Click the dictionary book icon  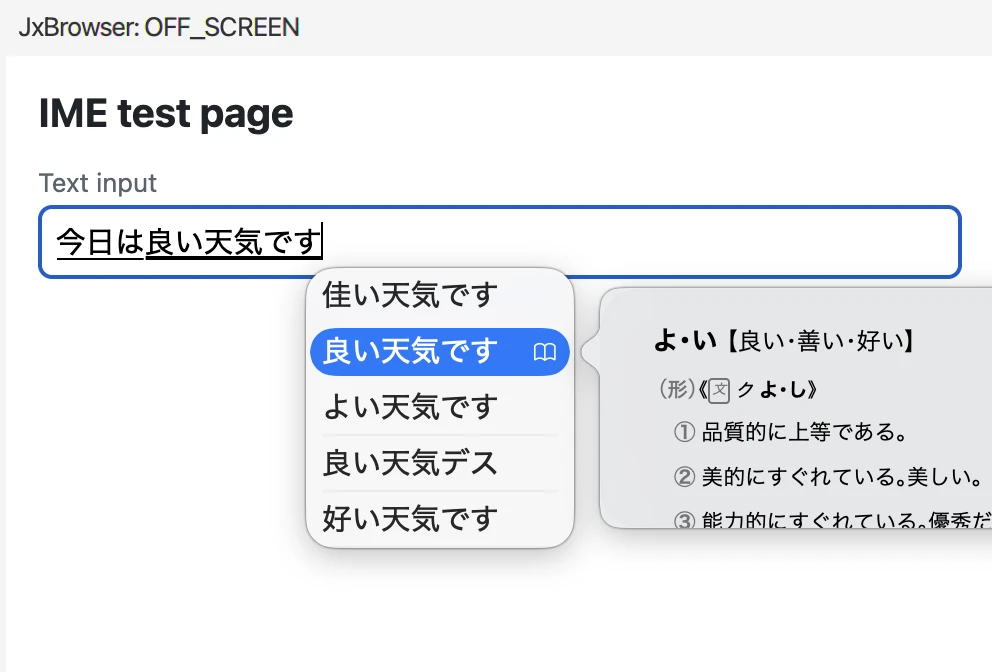click(545, 352)
